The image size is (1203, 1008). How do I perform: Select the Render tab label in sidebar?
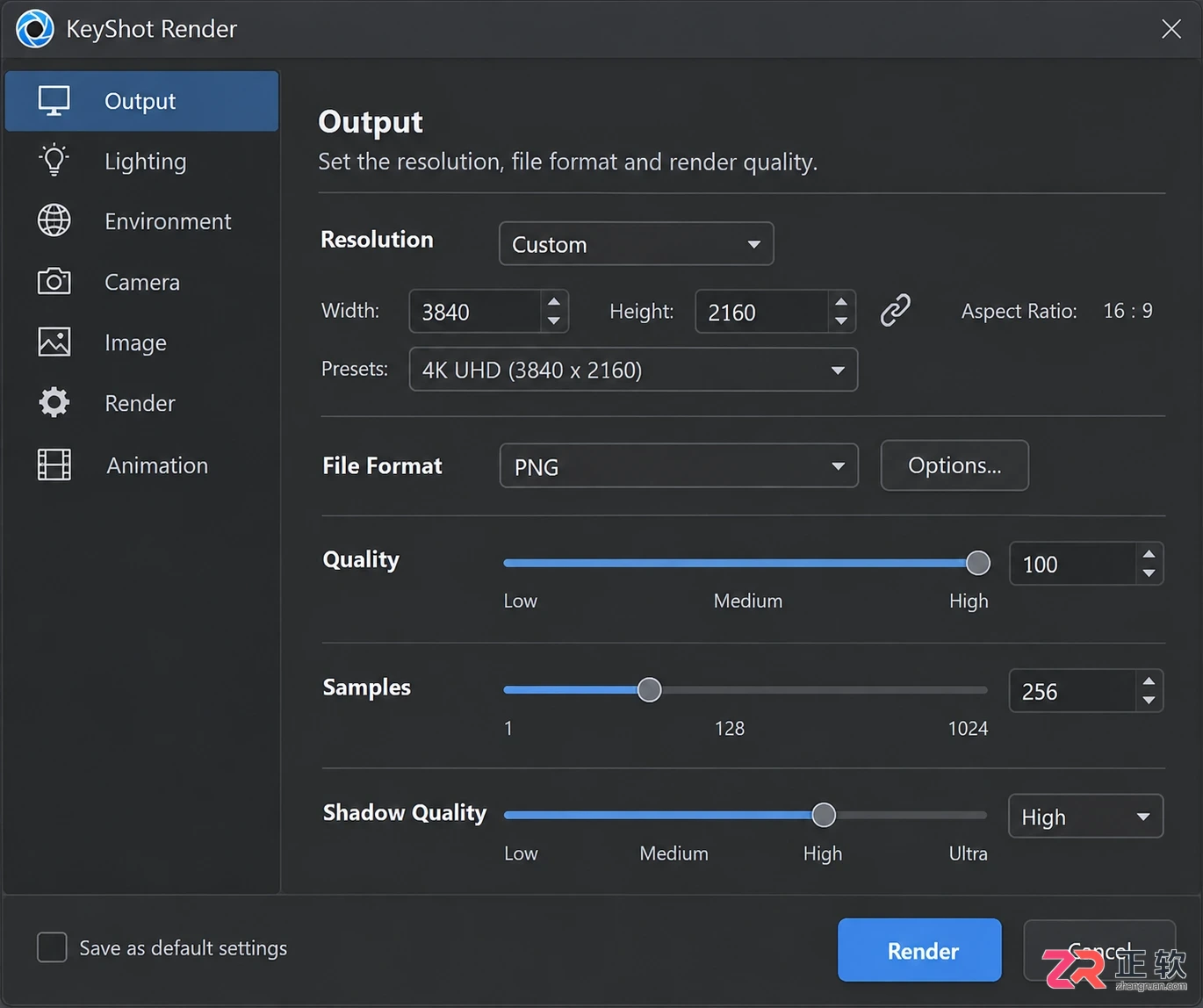[x=140, y=403]
